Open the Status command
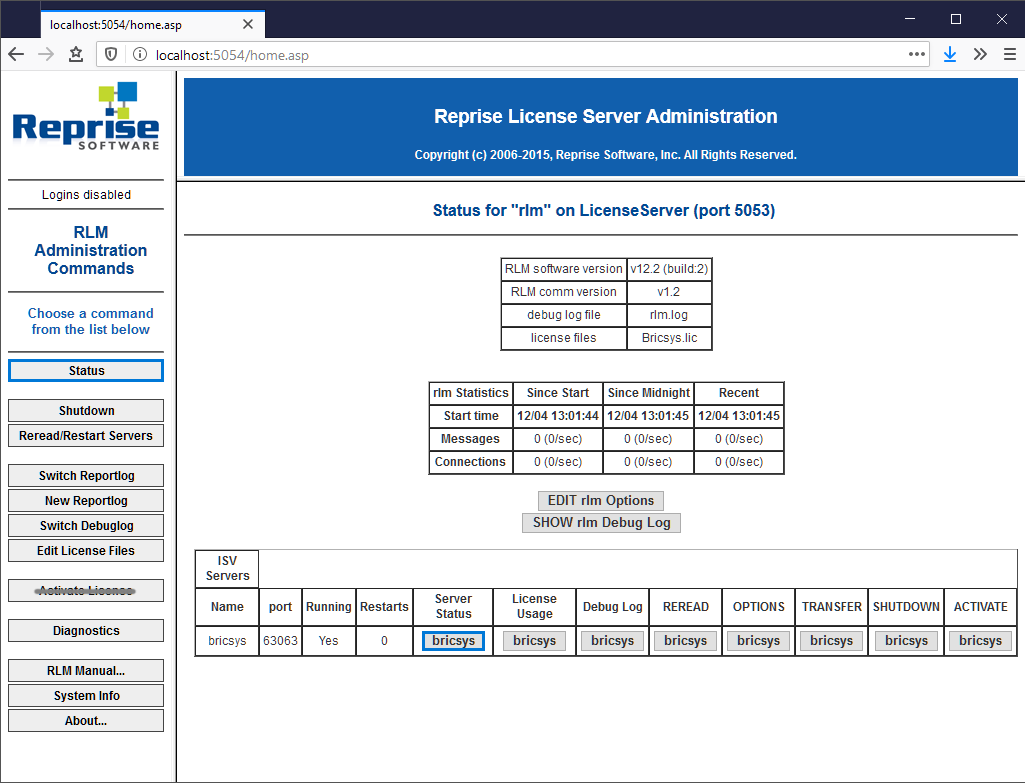Image resolution: width=1025 pixels, height=783 pixels. 86,371
